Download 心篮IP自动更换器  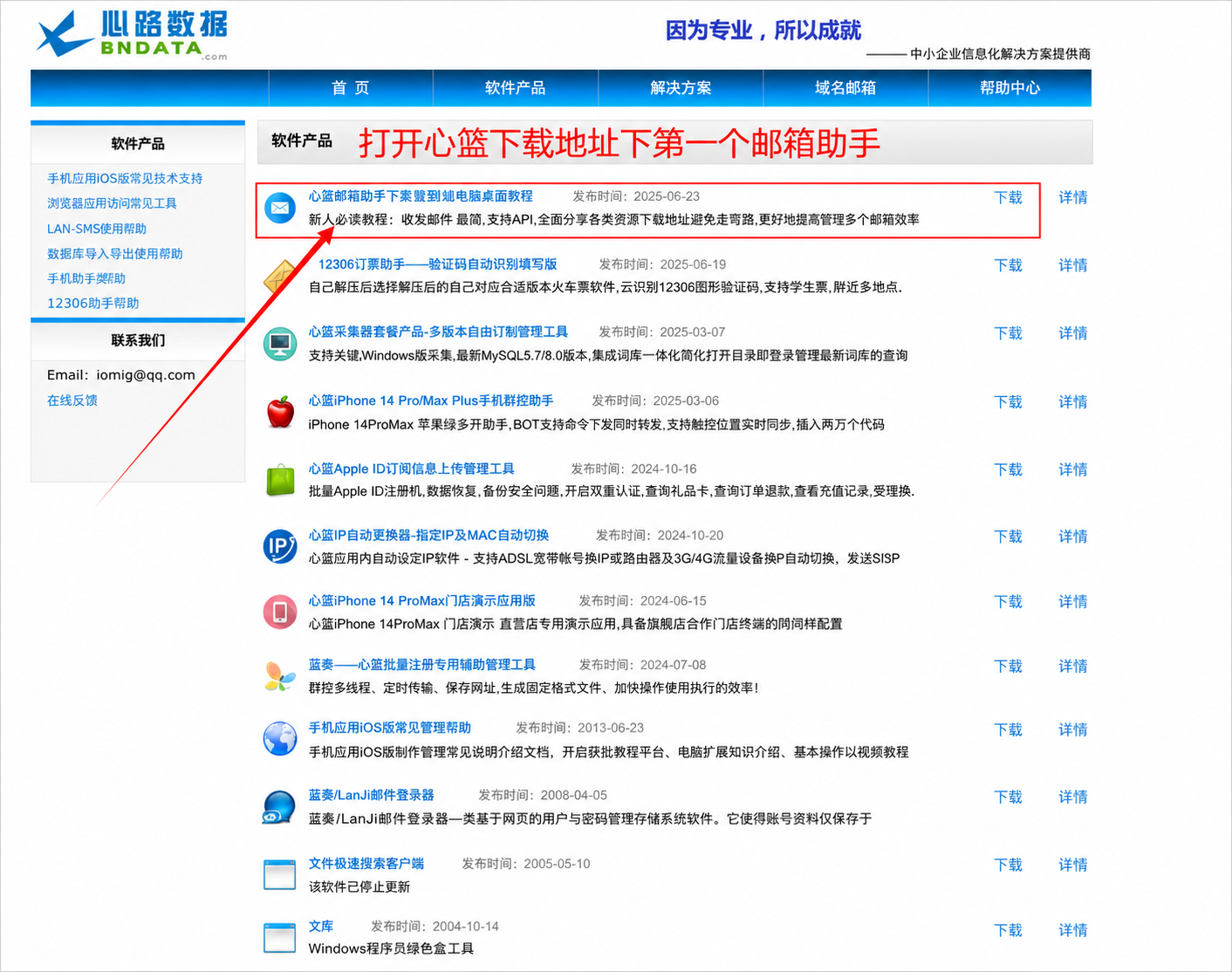tap(1009, 537)
